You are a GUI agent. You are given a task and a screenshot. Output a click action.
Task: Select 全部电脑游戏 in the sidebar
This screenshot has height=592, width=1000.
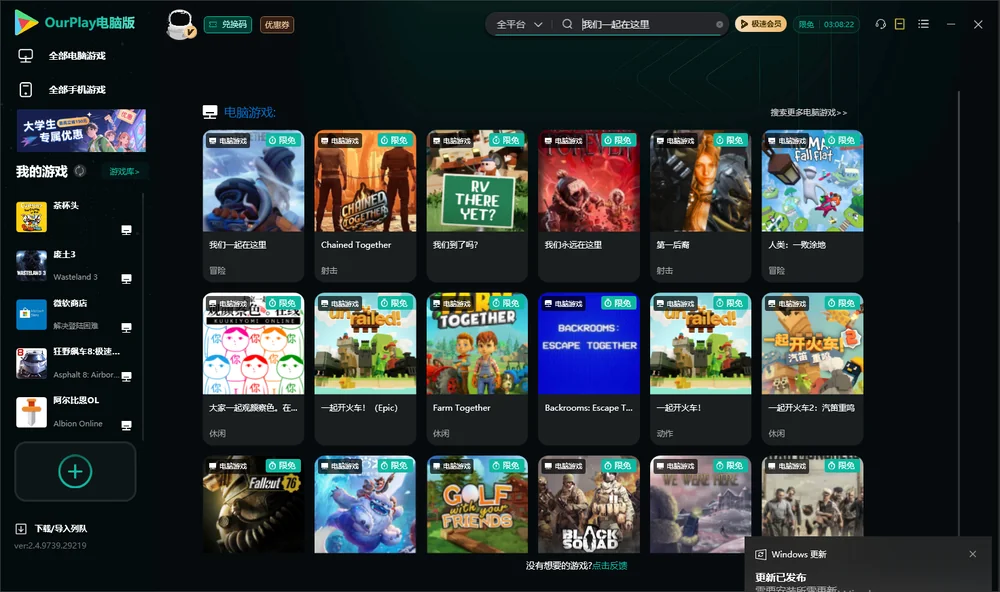77,56
